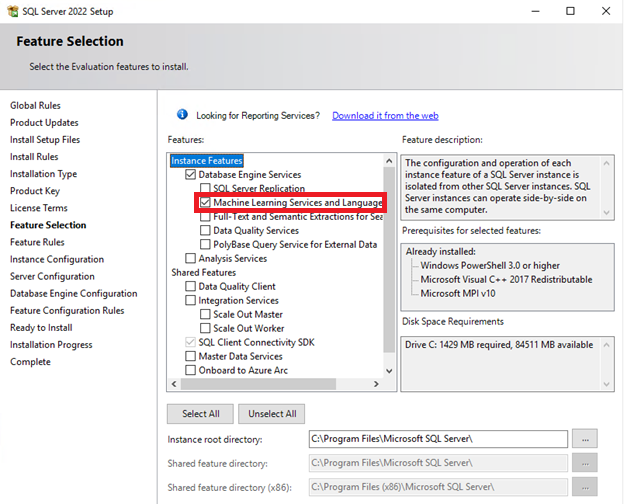This screenshot has width=624, height=504.
Task: Click the Shared feature directory (x86) field
Action: click(438, 487)
